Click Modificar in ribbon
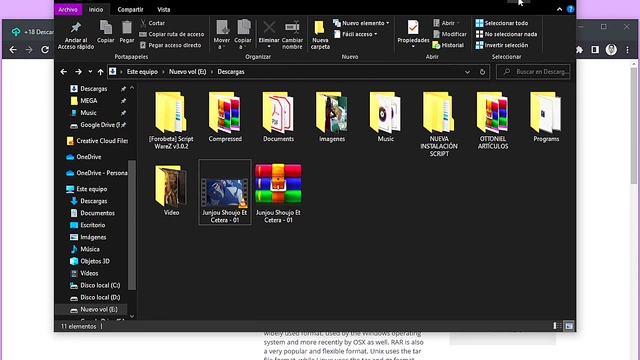Screen dimensions: 640x360 pos(449,34)
